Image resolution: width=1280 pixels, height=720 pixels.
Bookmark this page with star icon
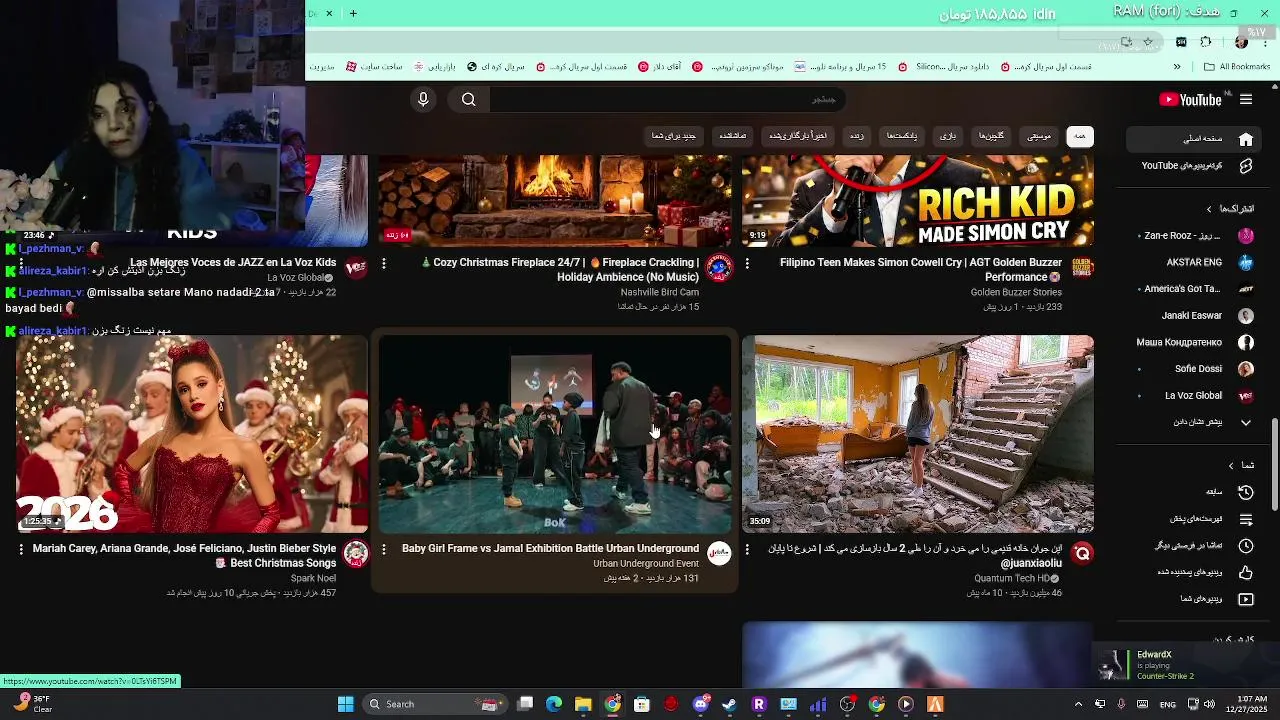(1148, 42)
